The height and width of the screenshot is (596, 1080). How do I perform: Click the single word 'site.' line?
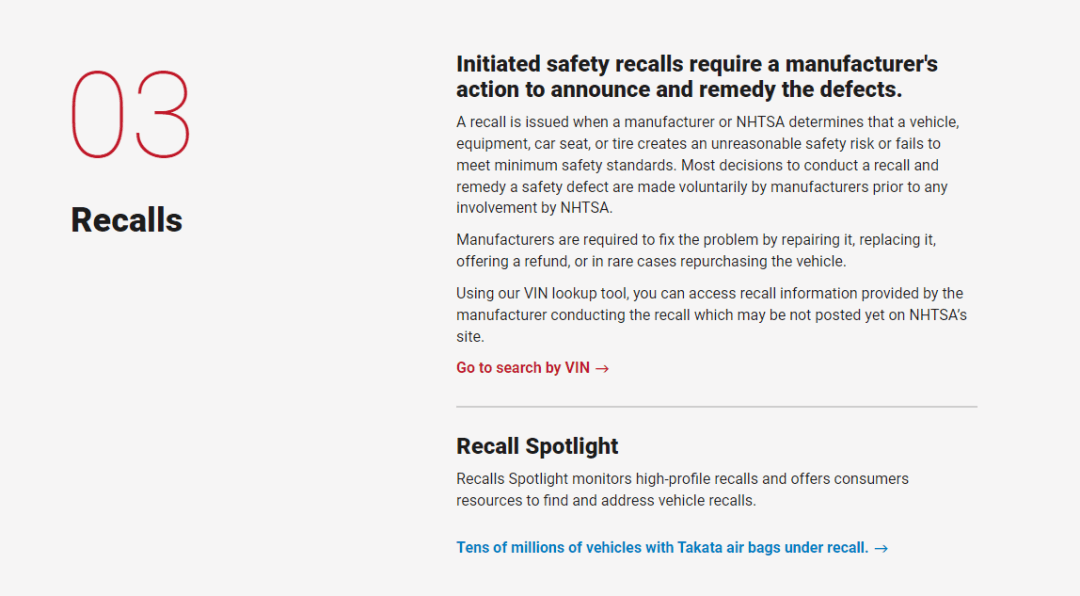pyautogui.click(x=470, y=337)
